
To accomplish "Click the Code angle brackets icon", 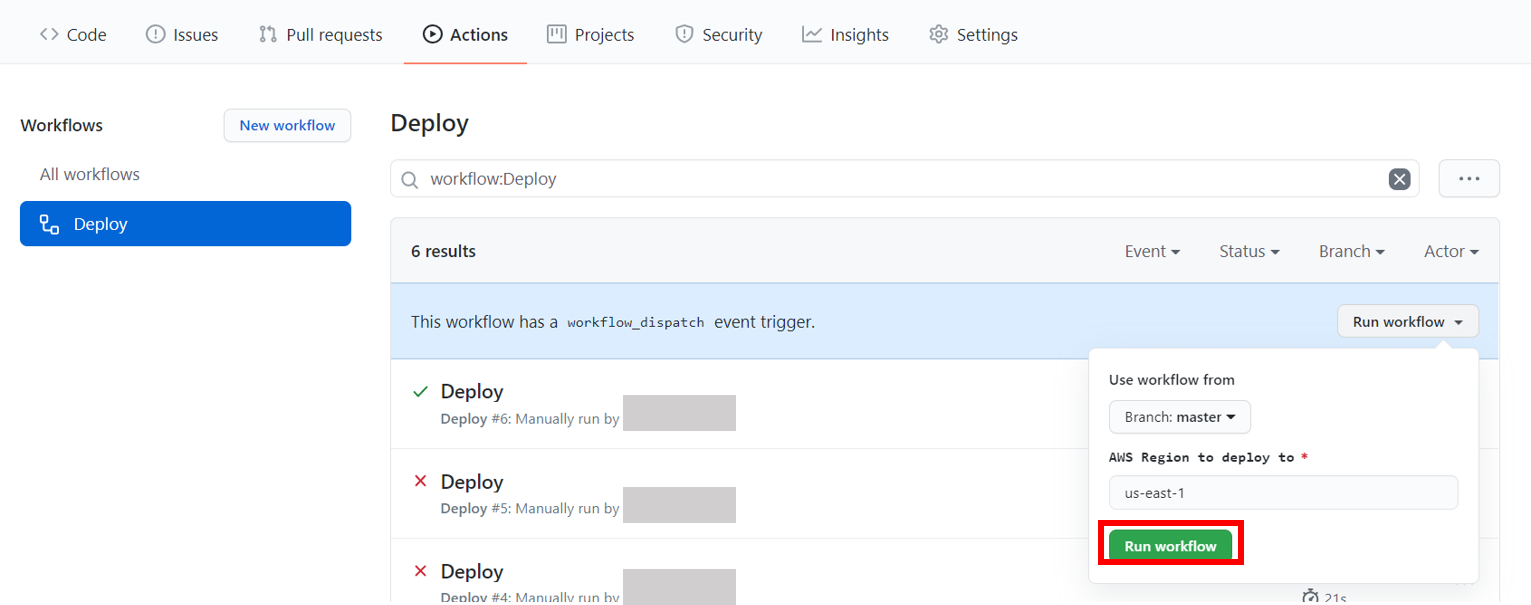I will [x=47, y=34].
